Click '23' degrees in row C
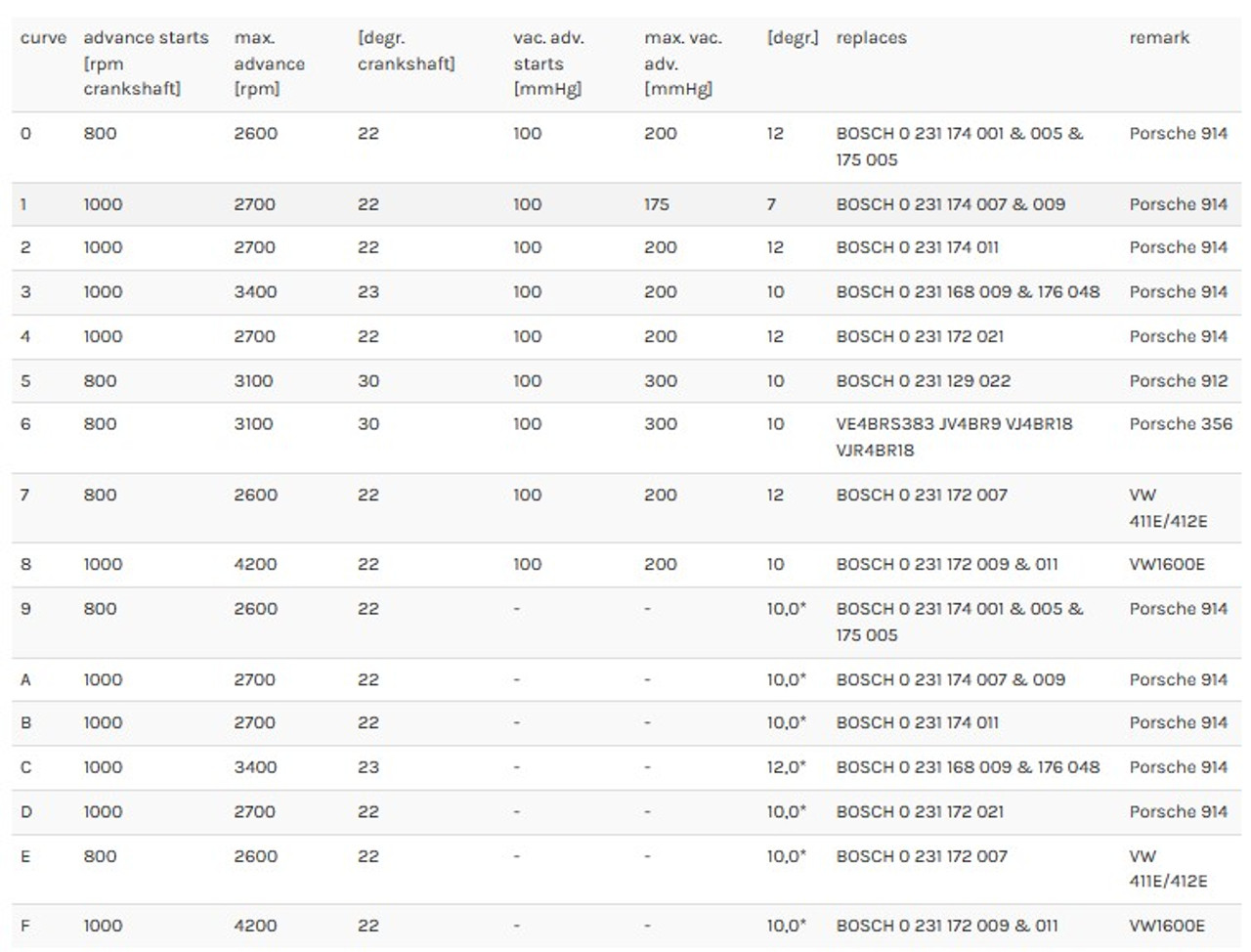This screenshot has width=1251, height=952. point(367,767)
